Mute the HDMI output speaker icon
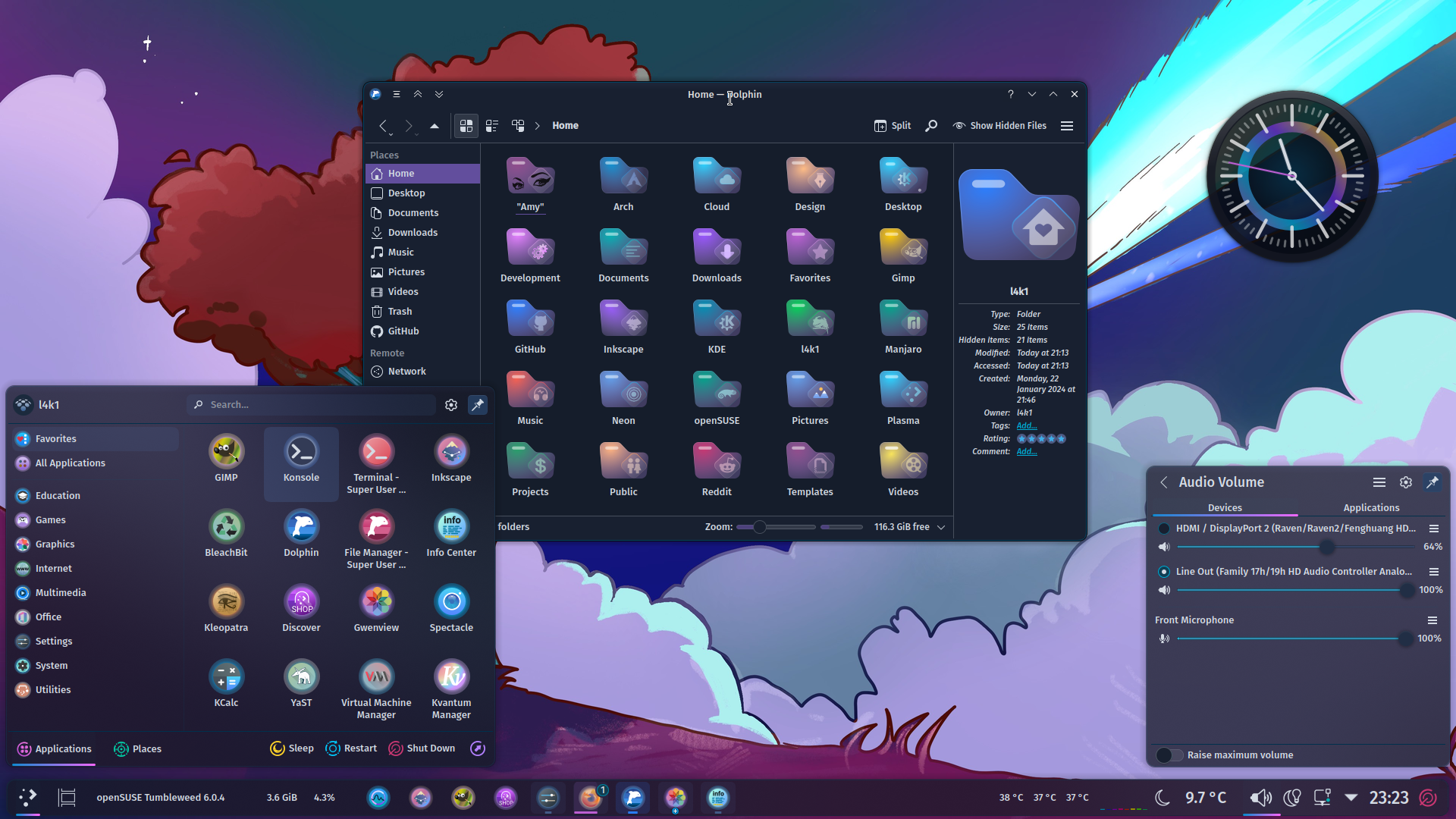1456x819 pixels. tap(1164, 547)
